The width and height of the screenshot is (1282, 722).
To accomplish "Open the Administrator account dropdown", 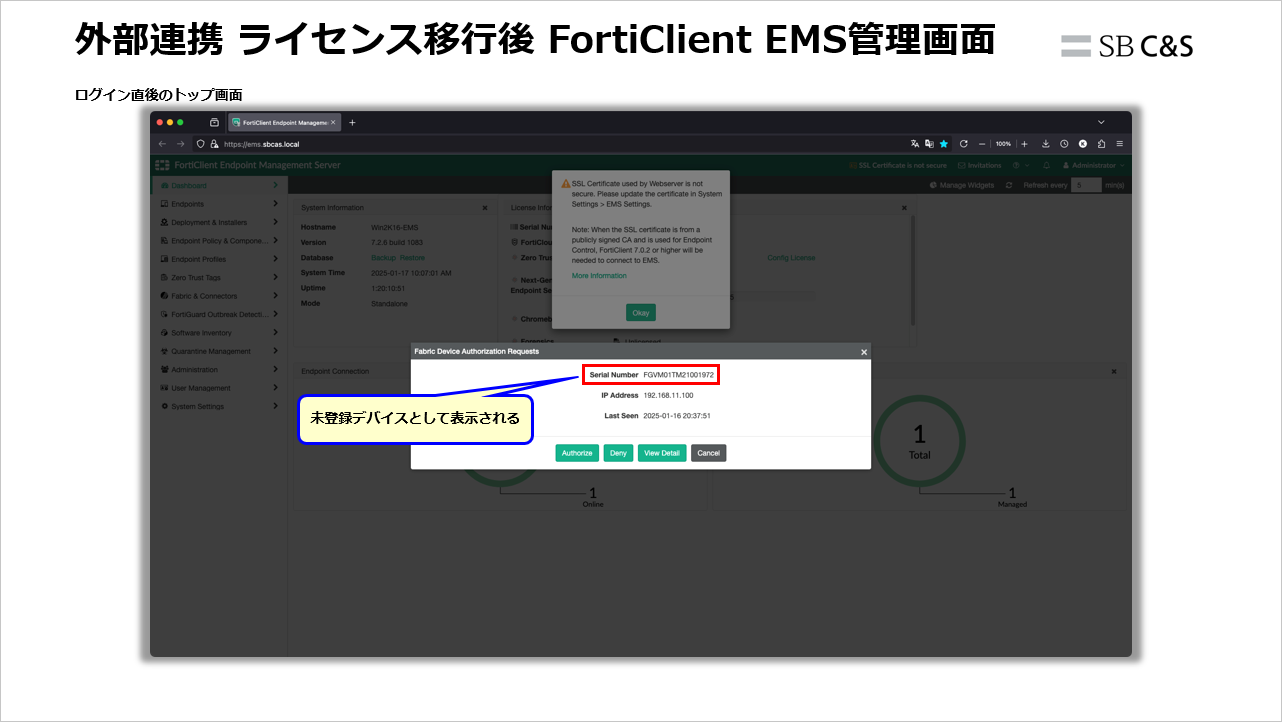I will pyautogui.click(x=1094, y=165).
